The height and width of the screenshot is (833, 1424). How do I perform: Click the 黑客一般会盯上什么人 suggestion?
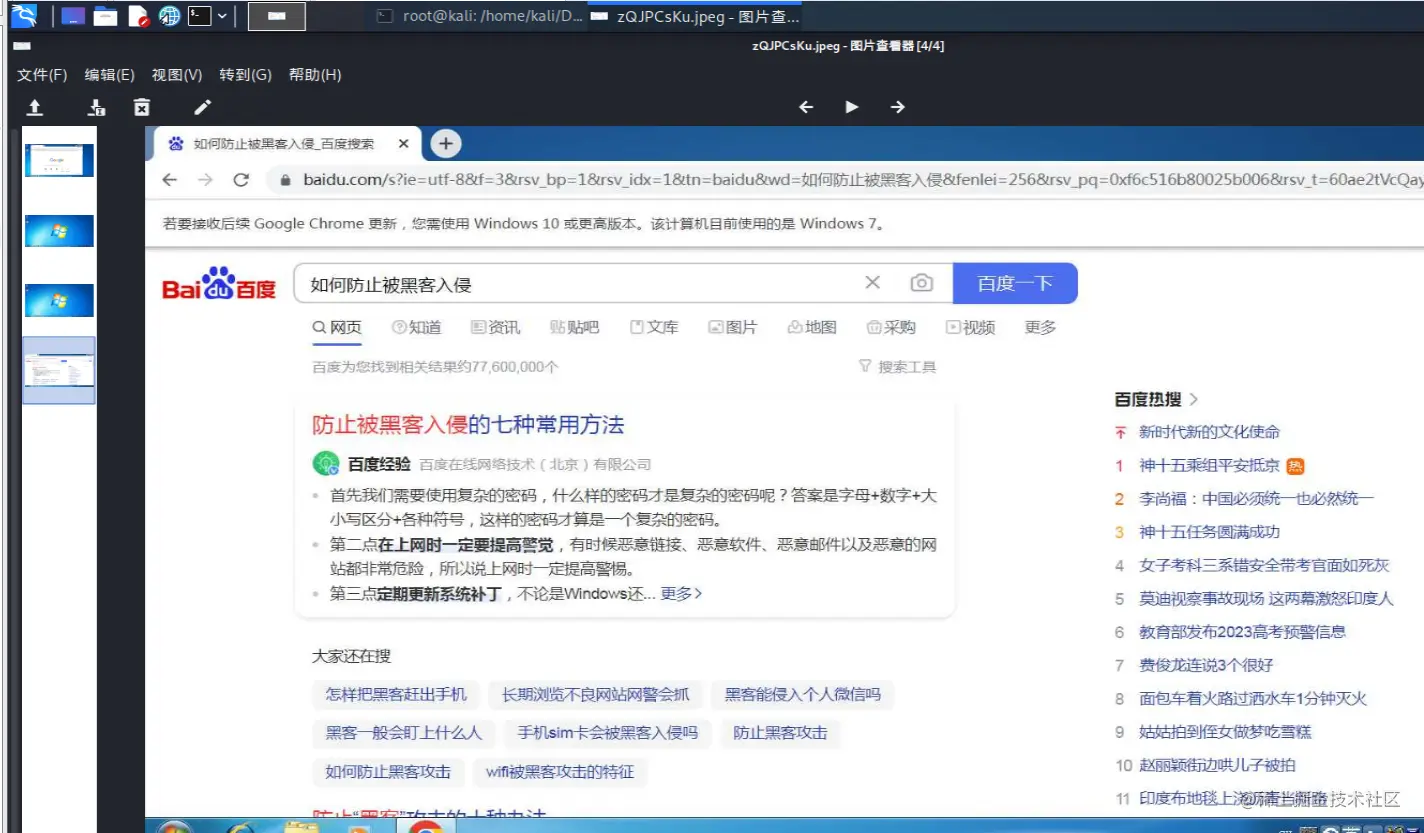[404, 733]
